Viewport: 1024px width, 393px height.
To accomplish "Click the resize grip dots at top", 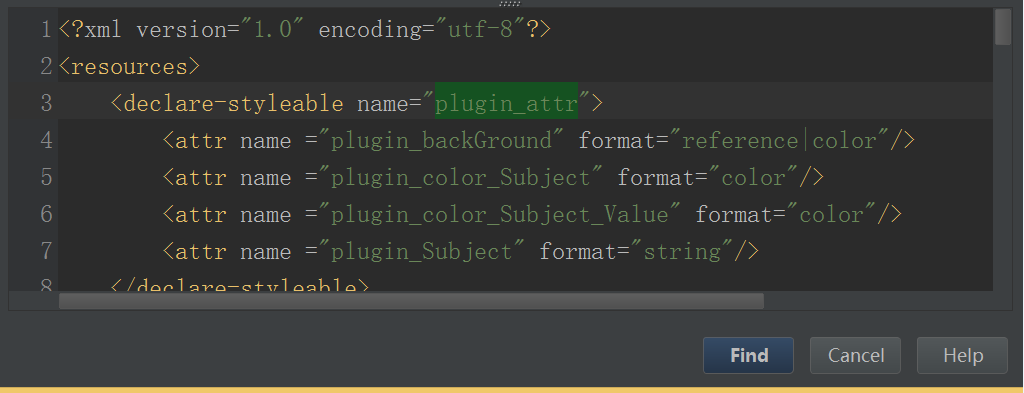I will [510, 4].
